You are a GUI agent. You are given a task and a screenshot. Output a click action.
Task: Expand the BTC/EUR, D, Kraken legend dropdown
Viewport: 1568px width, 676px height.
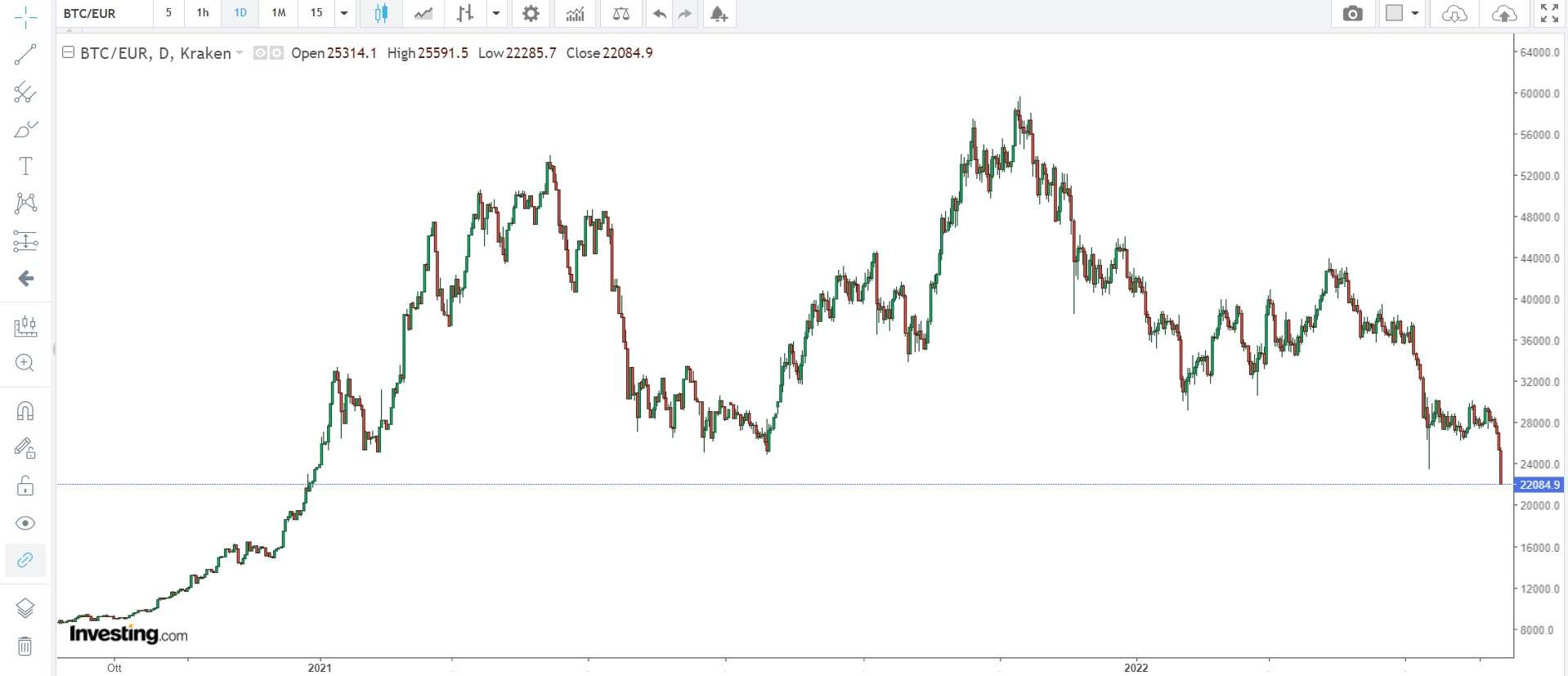(240, 53)
